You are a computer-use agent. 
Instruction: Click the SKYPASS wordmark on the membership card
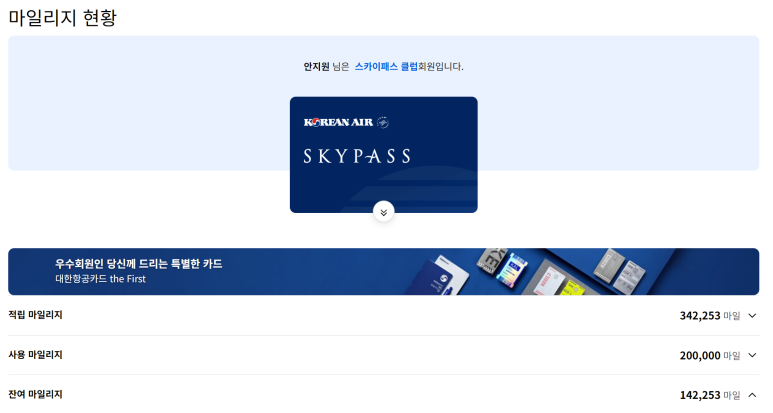357,156
